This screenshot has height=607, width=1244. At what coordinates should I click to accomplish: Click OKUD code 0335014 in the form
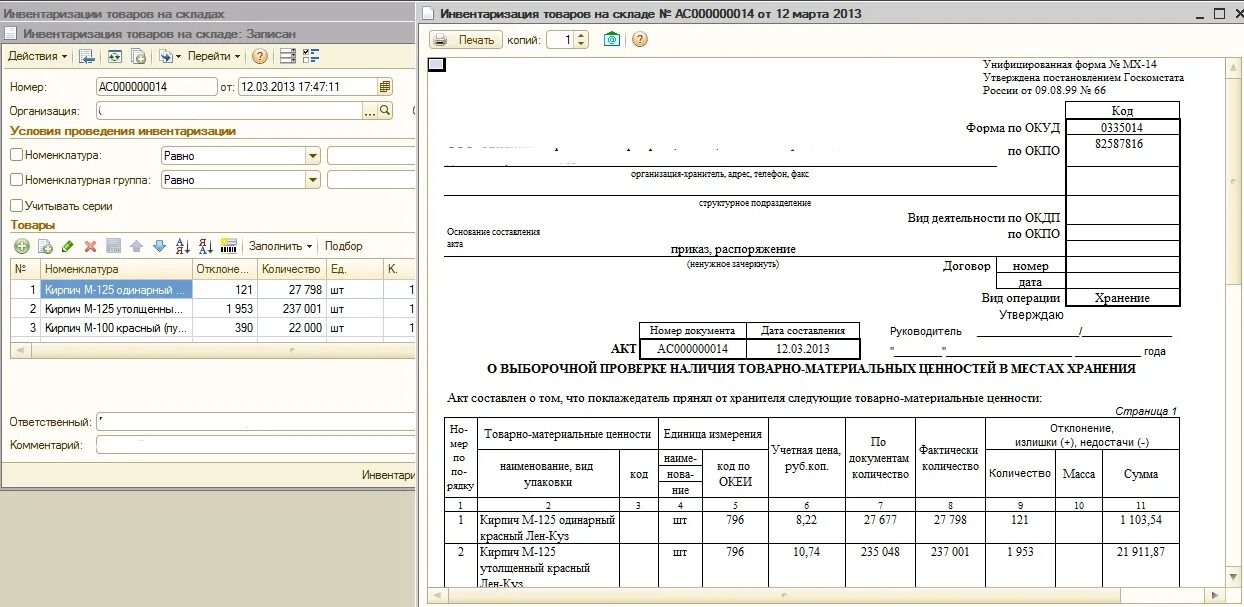pos(1122,128)
